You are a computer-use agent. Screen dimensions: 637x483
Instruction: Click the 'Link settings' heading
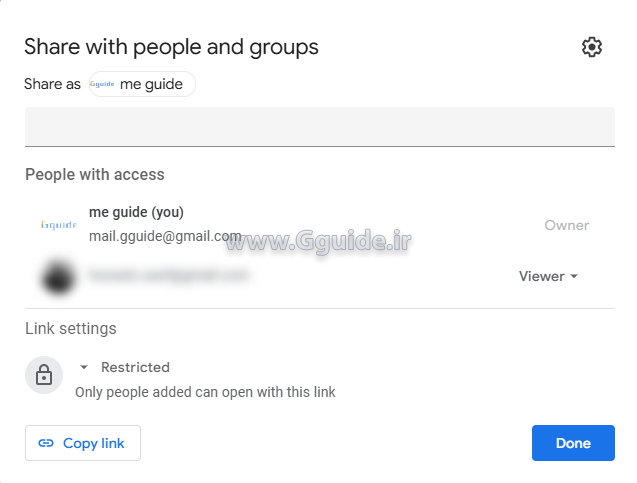(x=70, y=328)
